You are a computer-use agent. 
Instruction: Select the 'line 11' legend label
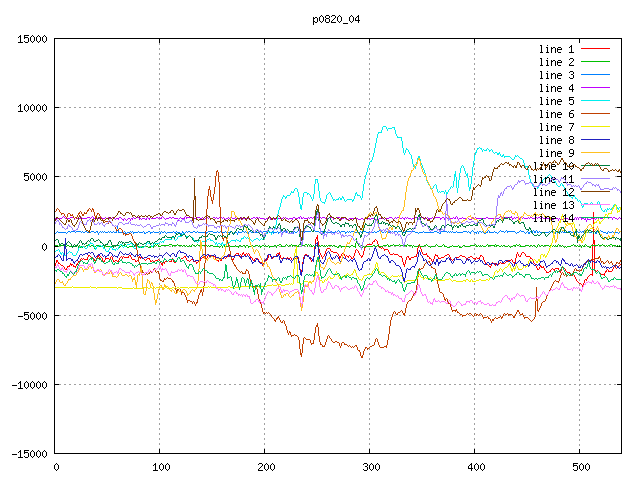(x=553, y=179)
